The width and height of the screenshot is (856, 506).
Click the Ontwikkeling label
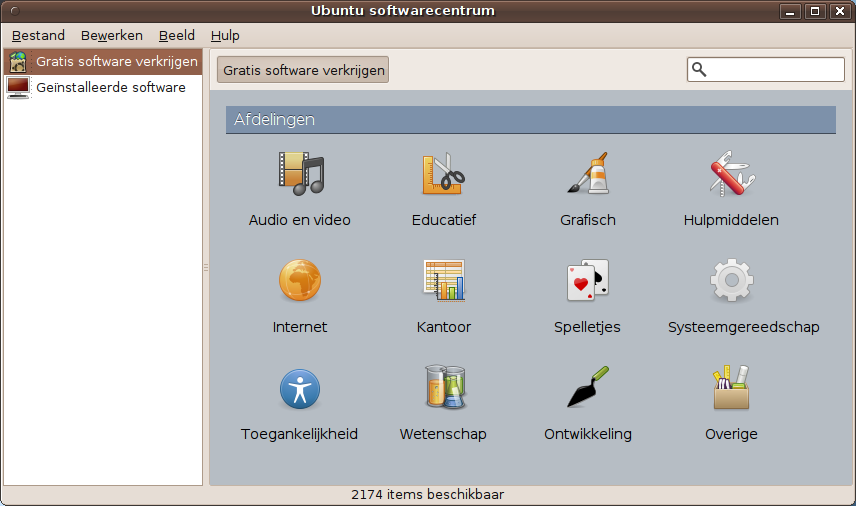pyautogui.click(x=588, y=434)
